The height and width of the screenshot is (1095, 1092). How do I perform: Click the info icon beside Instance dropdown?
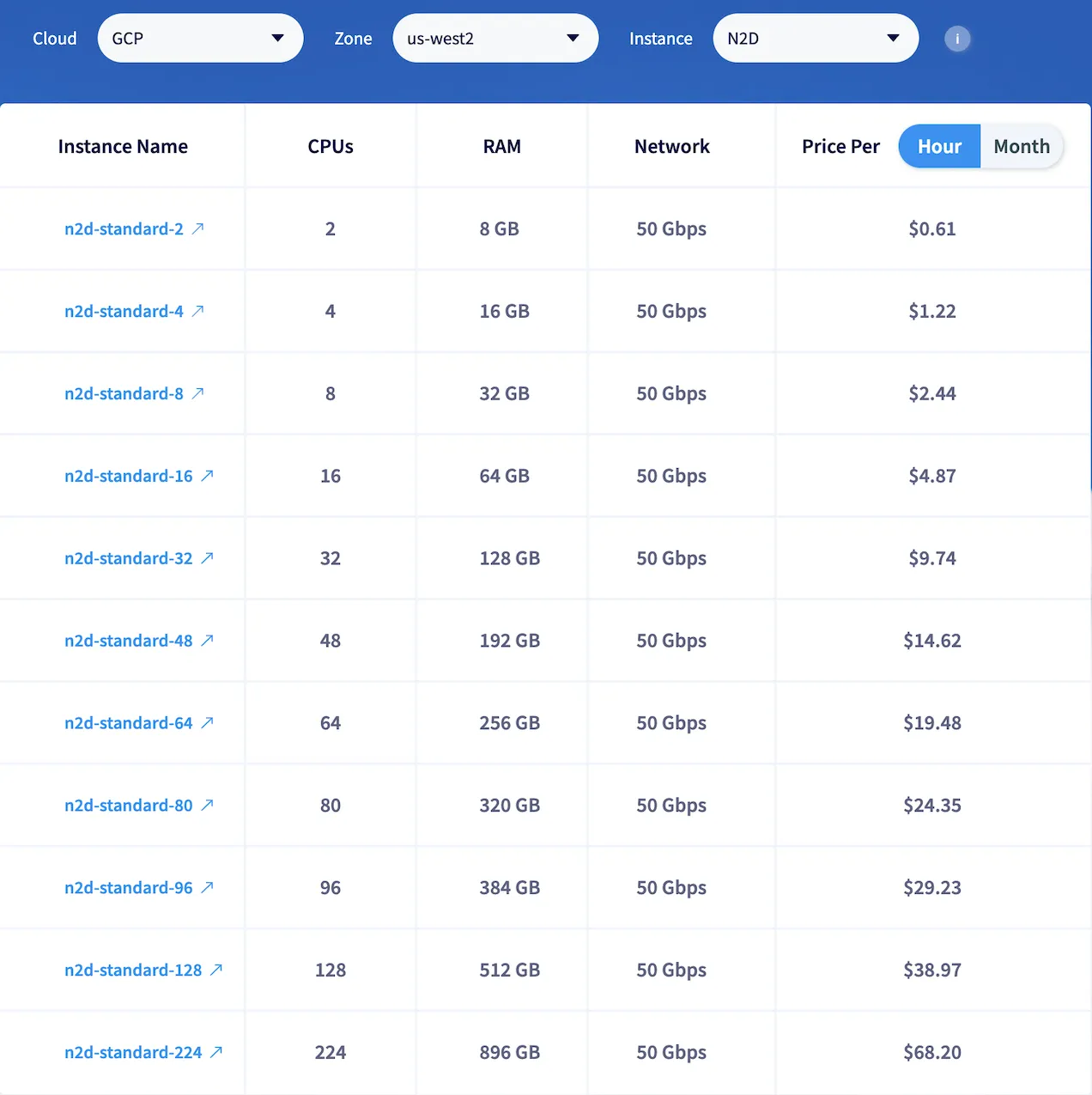[x=957, y=38]
